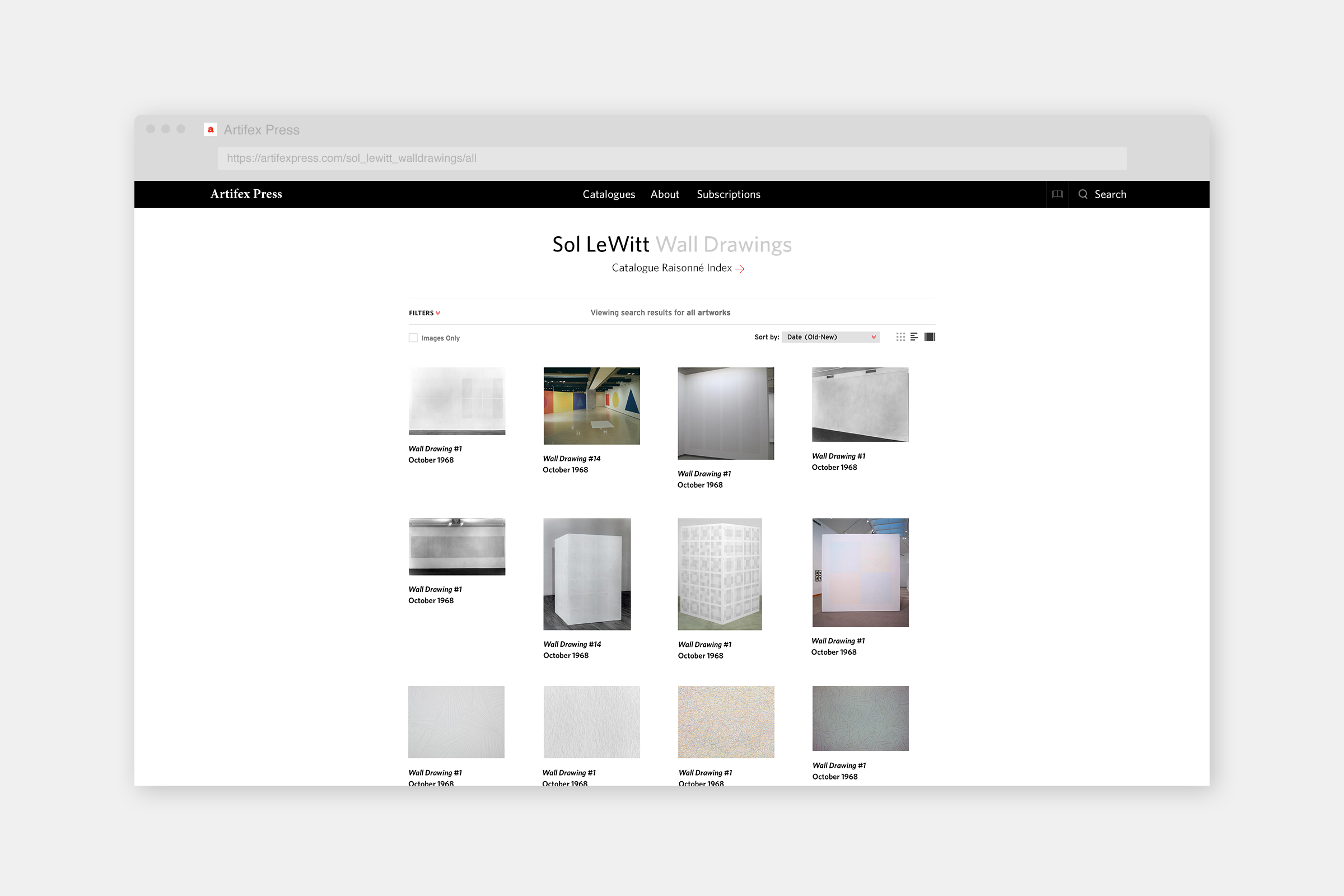Open the gray textured wall thumbnail with baseboard
This screenshot has width=1344, height=896.
point(860,404)
